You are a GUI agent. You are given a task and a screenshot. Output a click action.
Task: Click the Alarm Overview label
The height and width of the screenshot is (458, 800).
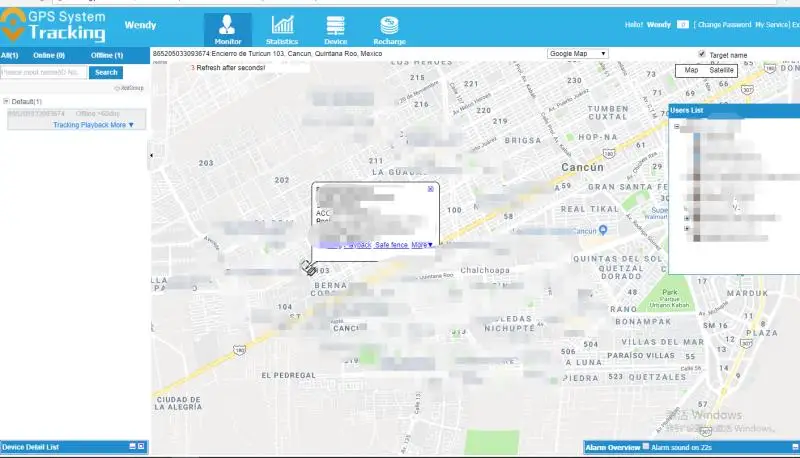pyautogui.click(x=613, y=447)
